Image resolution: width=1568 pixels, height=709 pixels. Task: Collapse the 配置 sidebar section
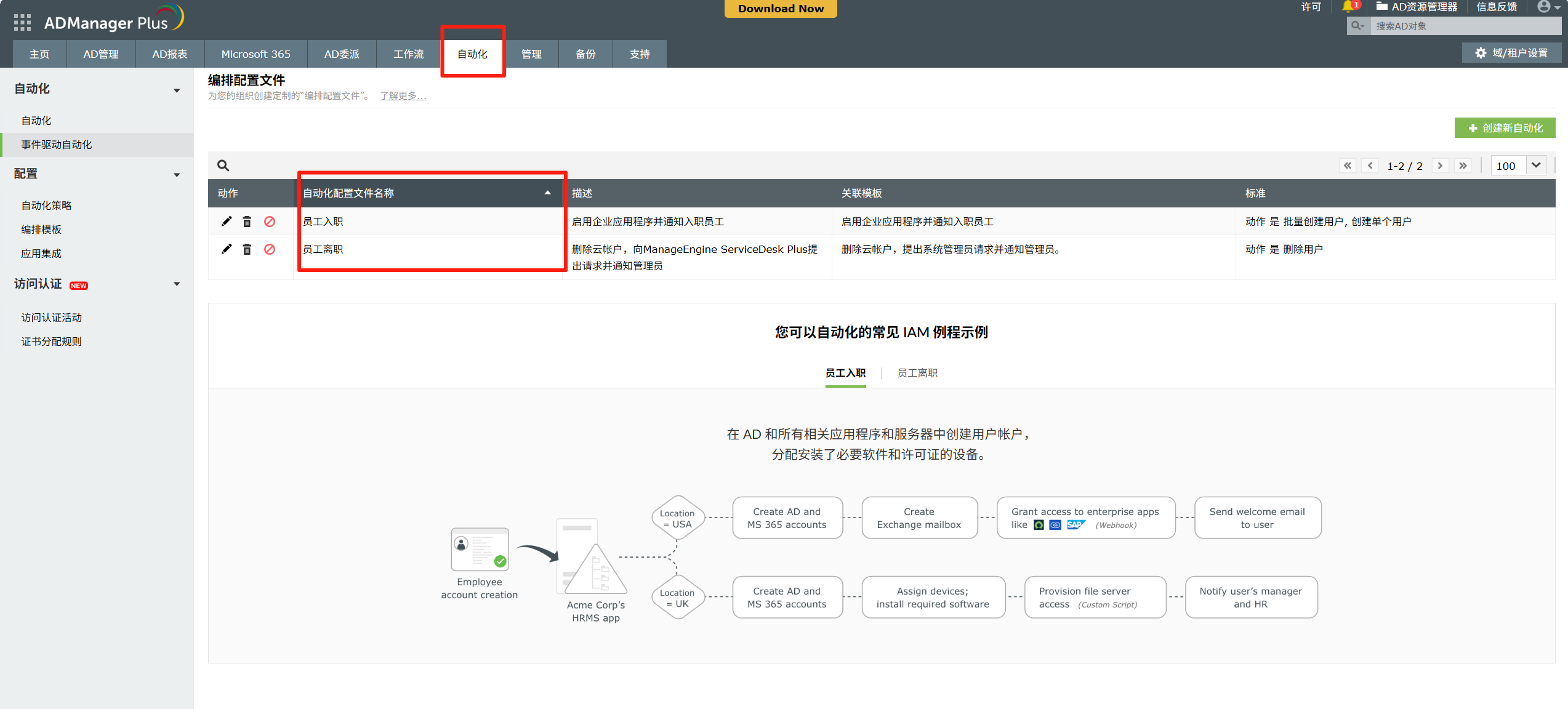click(177, 174)
